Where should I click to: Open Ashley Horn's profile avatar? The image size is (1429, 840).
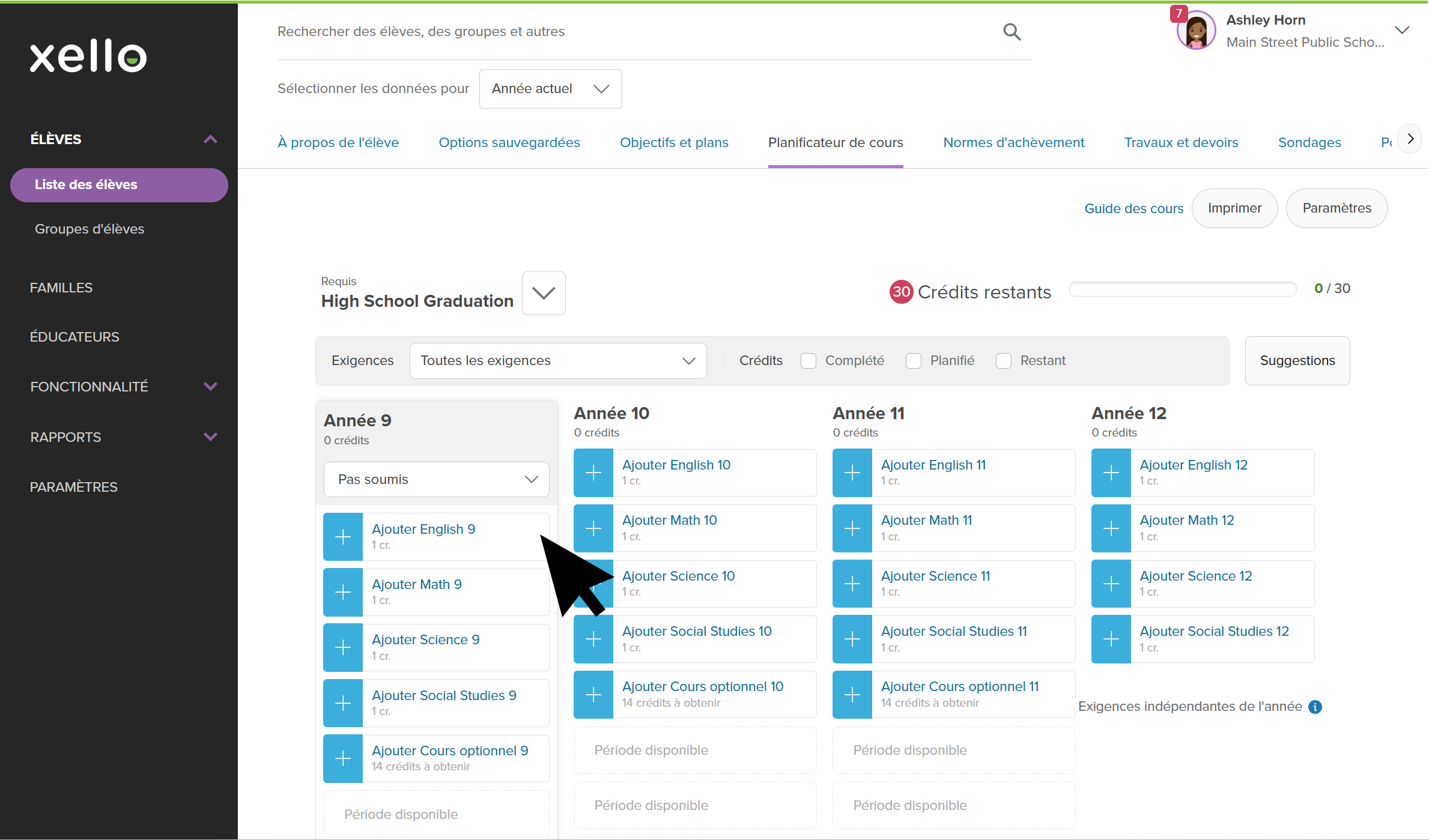coord(1196,31)
